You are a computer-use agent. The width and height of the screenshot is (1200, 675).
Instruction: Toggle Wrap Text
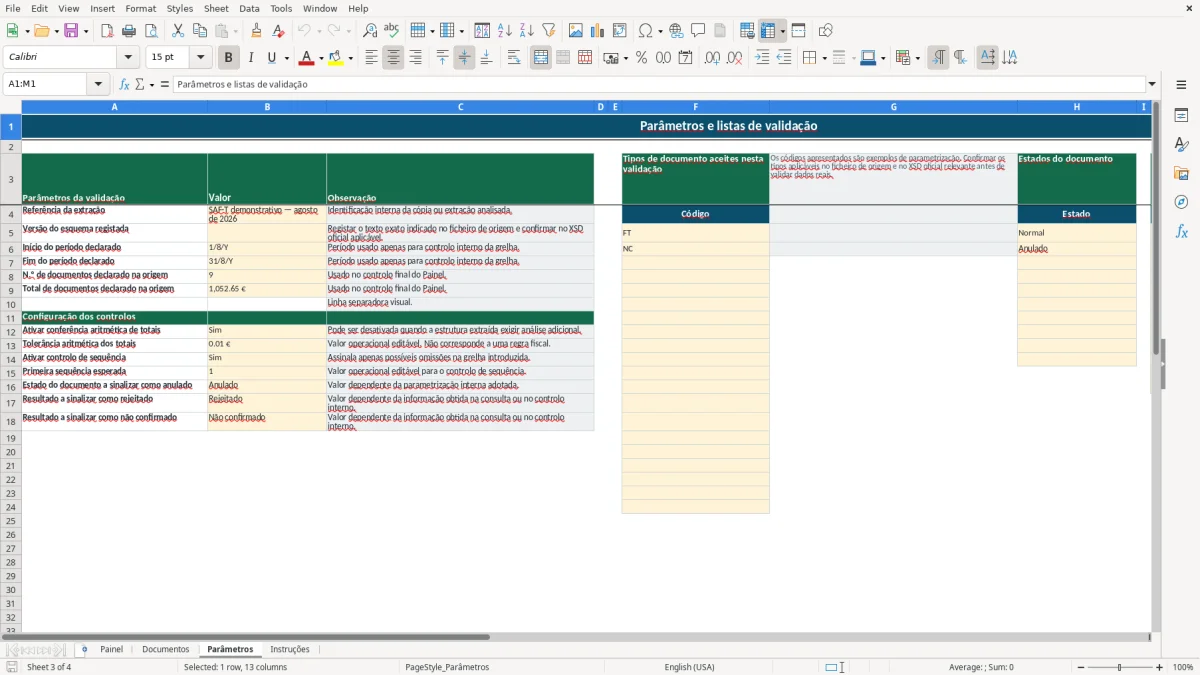click(x=514, y=58)
